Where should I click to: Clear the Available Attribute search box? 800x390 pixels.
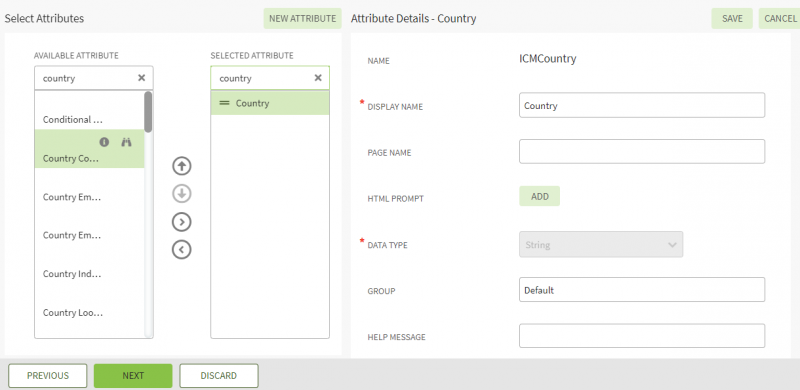pos(142,78)
